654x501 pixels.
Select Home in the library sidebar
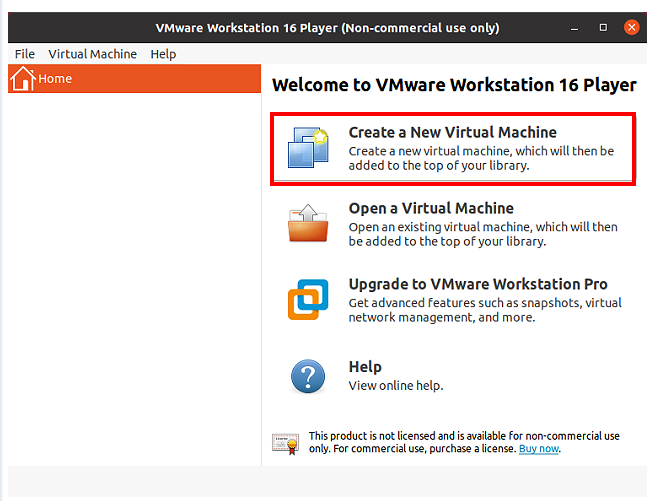(134, 78)
